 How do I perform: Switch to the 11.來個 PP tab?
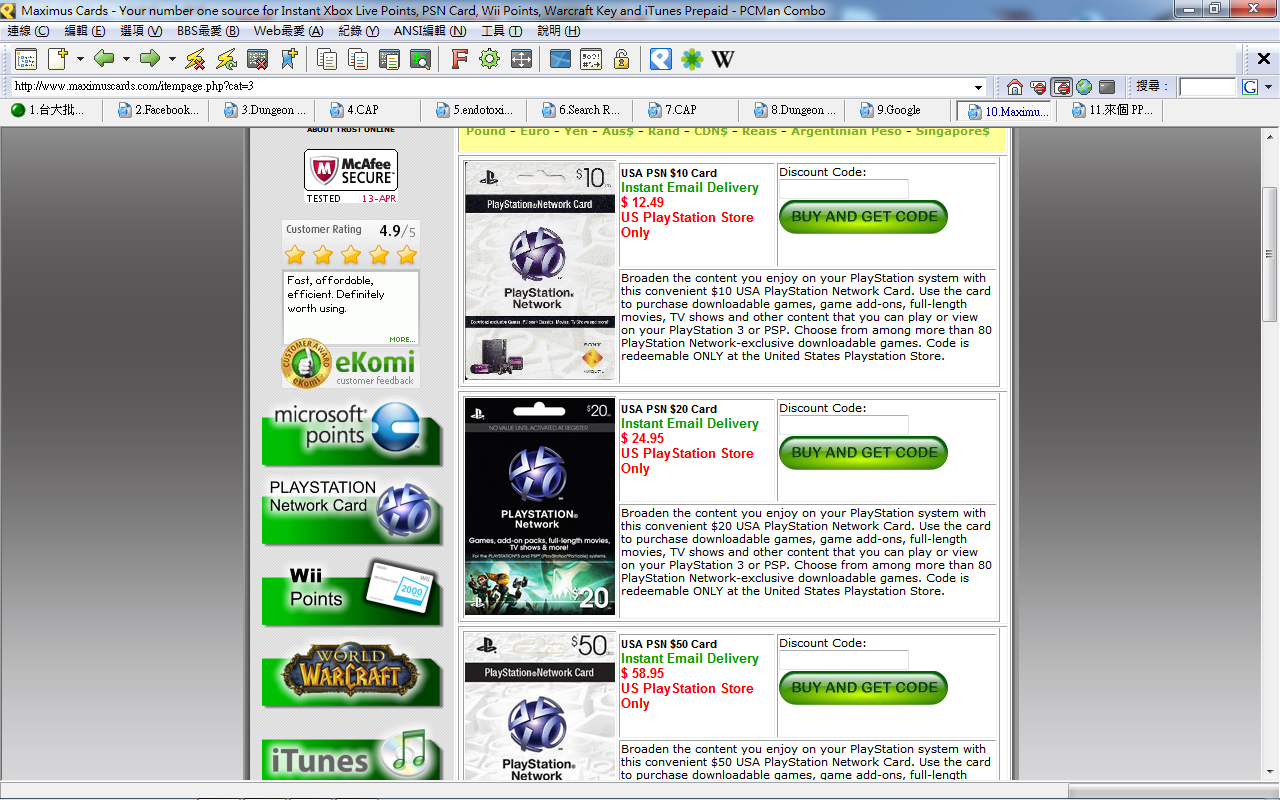1113,110
